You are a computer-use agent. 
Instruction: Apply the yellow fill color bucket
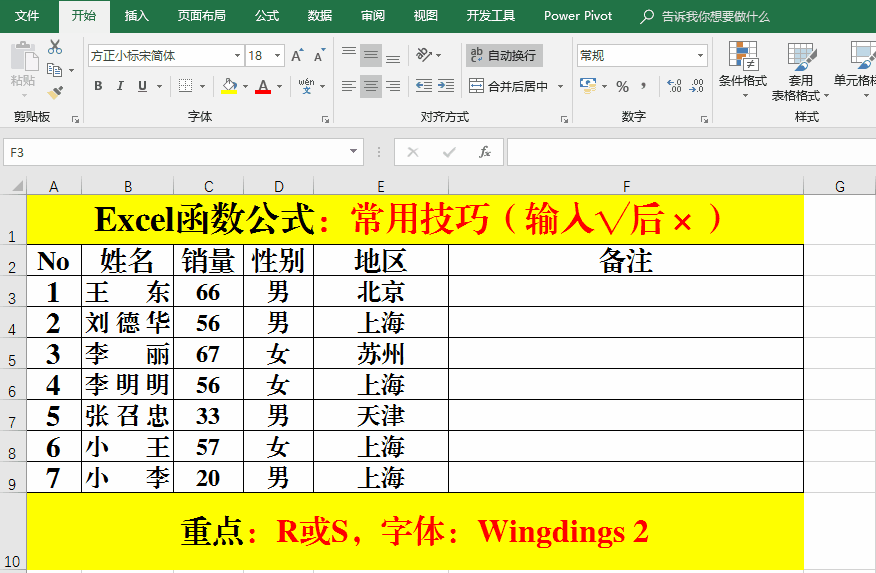click(x=229, y=87)
